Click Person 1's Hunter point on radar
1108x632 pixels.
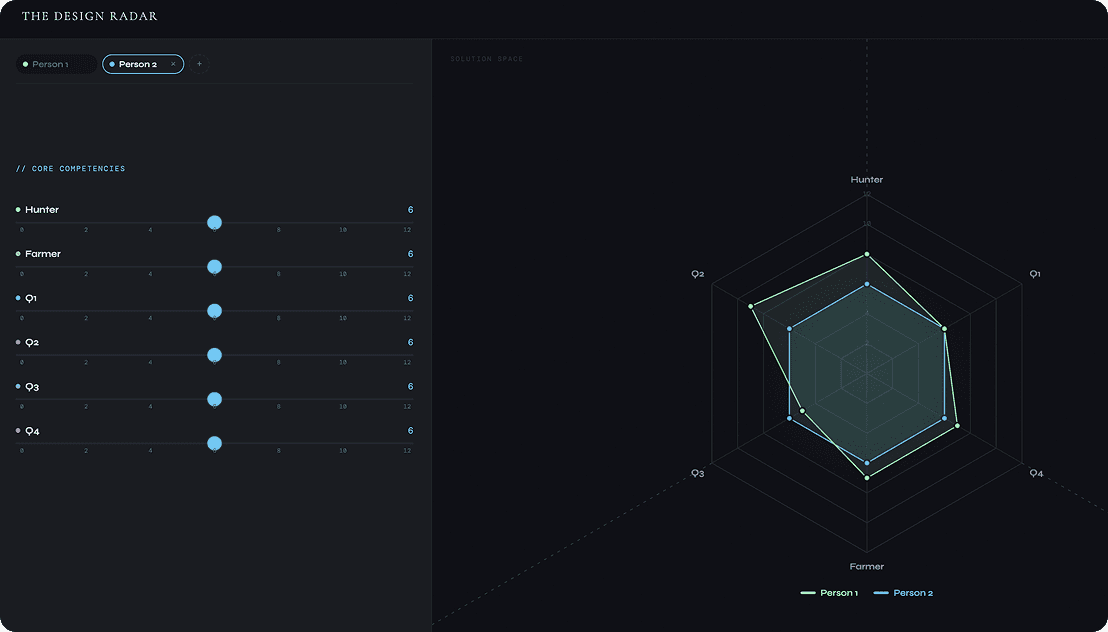[867, 254]
